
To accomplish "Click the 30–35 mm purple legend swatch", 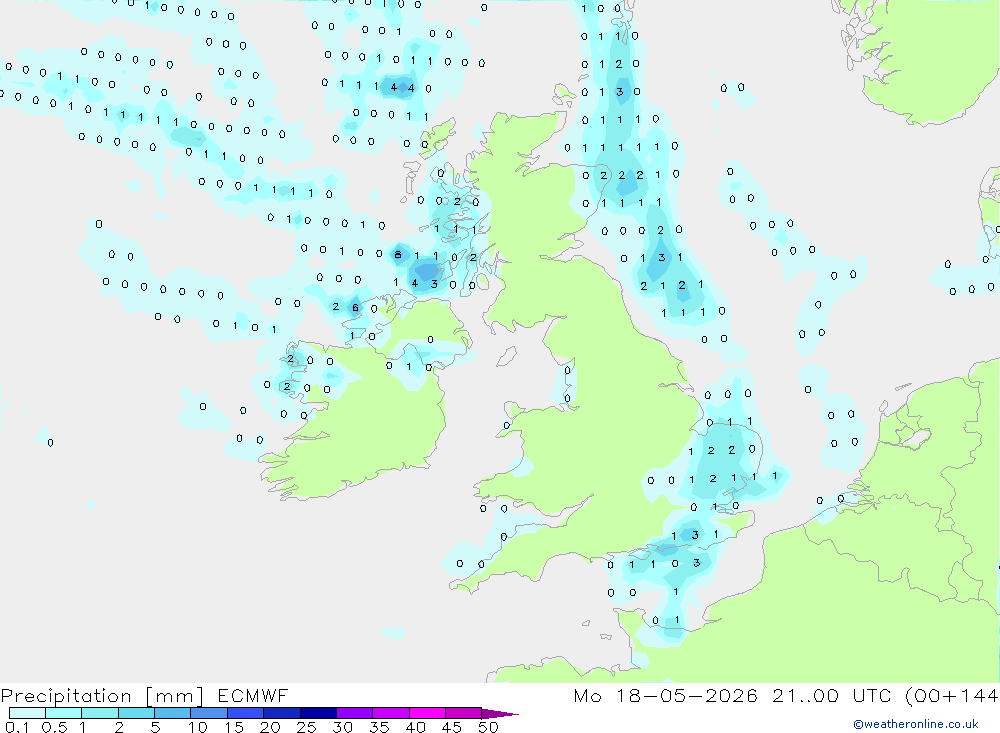I will 354,713.
